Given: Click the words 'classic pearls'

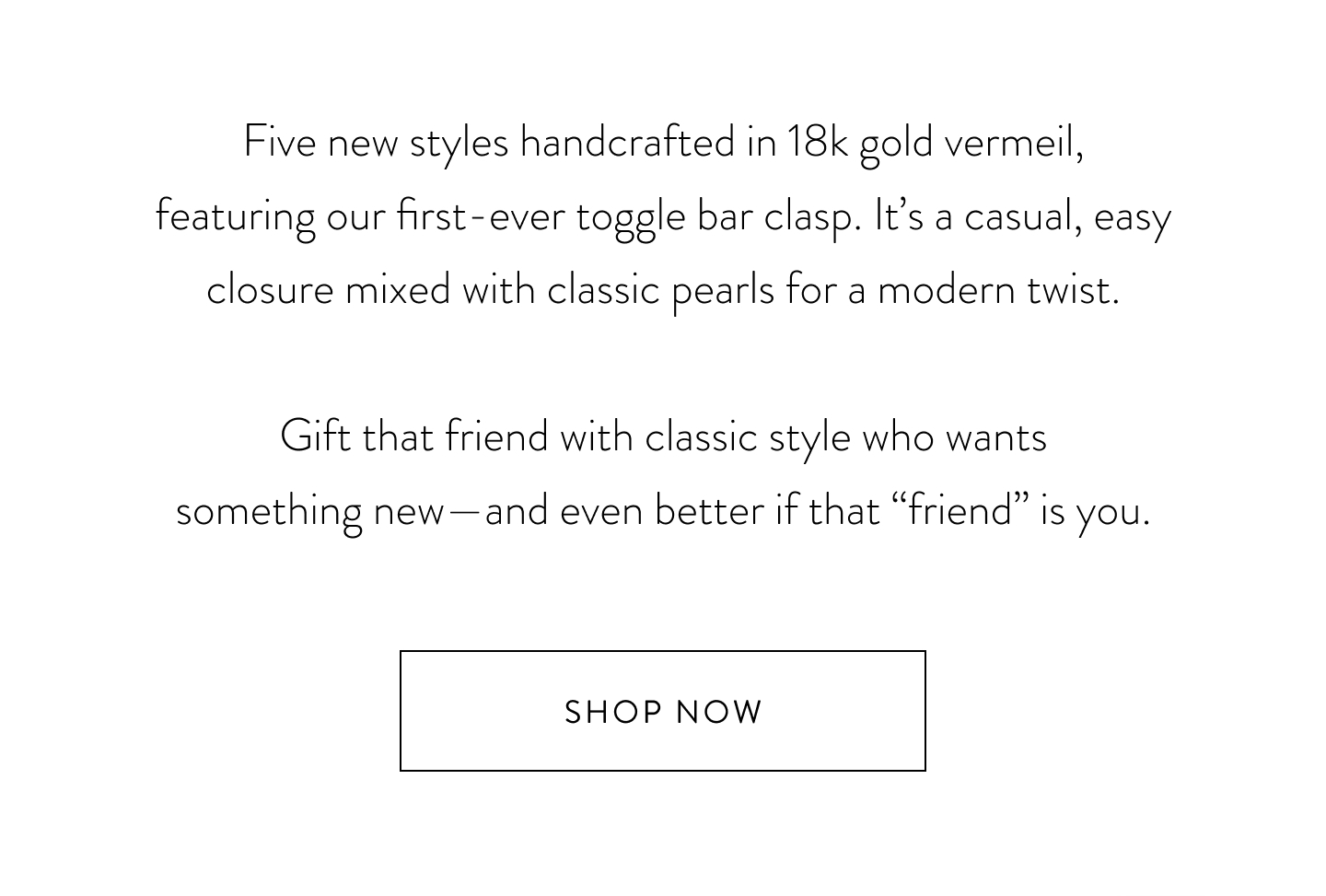Looking at the screenshot, I should pos(661,292).
